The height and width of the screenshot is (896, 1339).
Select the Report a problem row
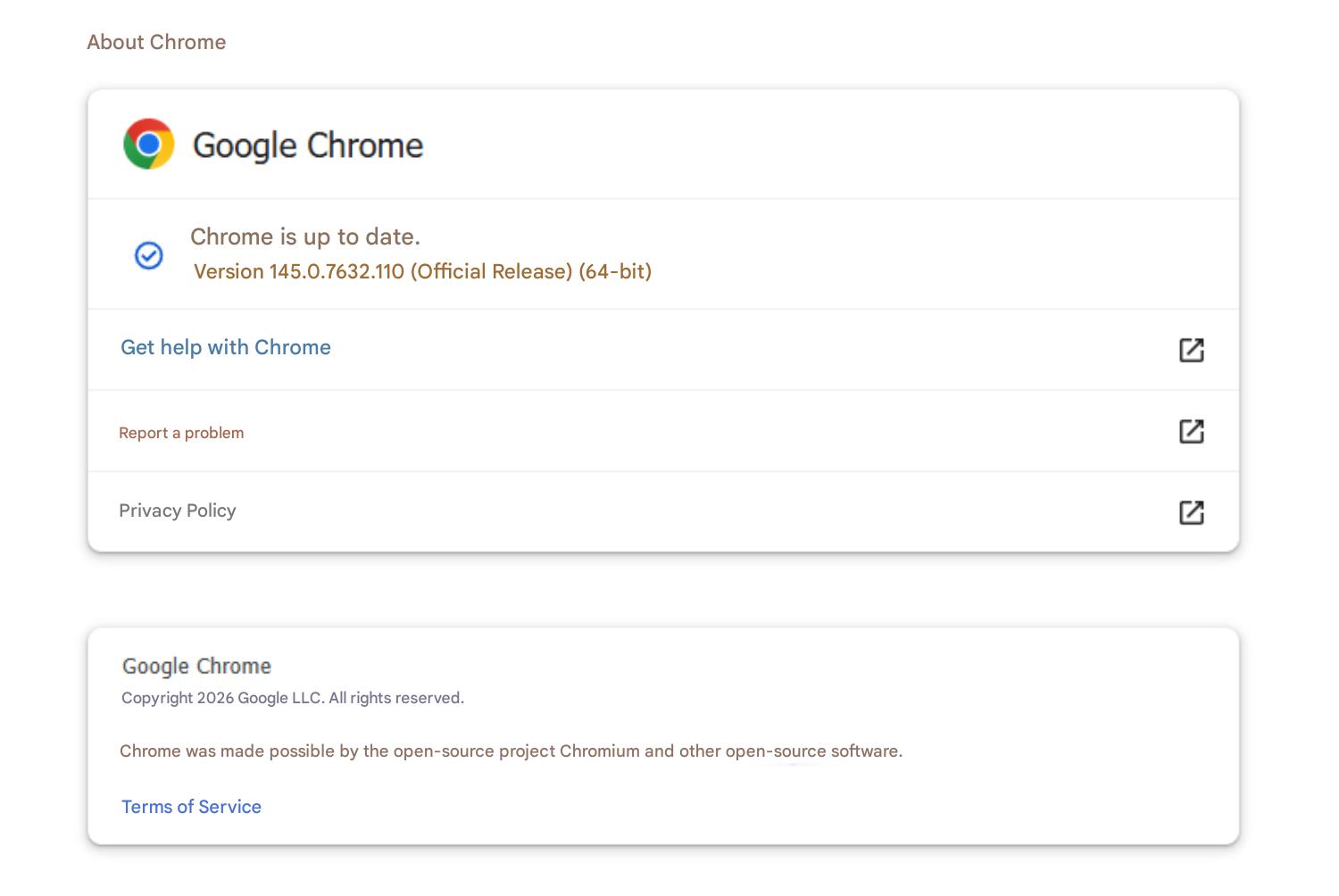663,431
